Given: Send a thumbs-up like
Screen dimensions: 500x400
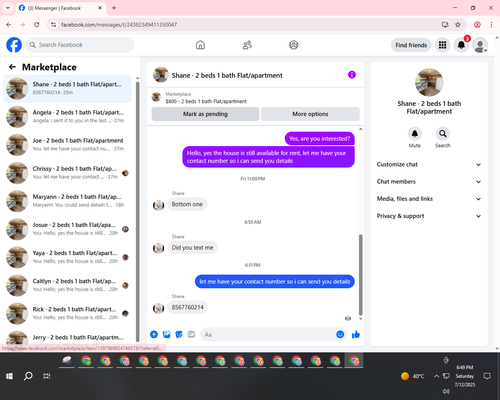Looking at the screenshot, I should click(x=356, y=334).
